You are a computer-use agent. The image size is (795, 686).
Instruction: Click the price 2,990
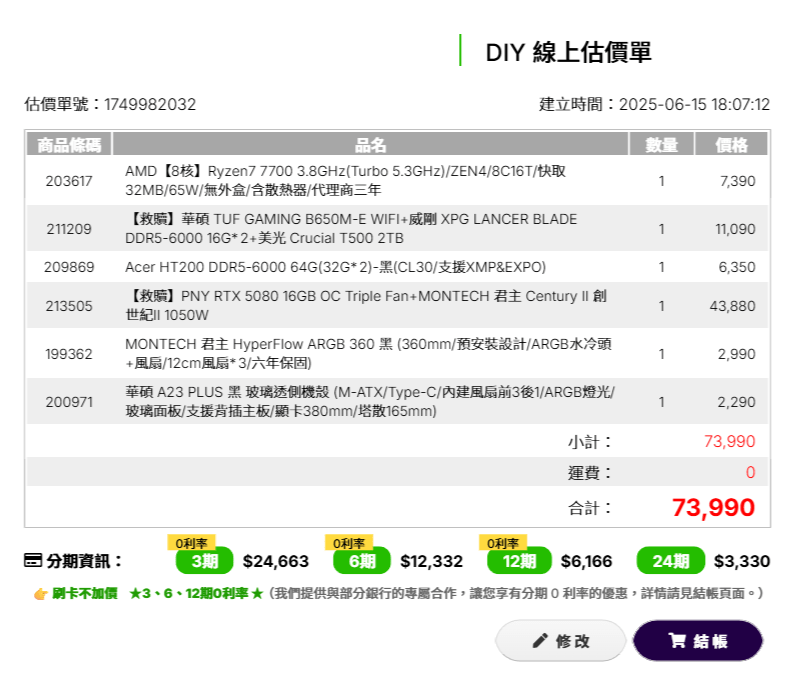coord(737,353)
